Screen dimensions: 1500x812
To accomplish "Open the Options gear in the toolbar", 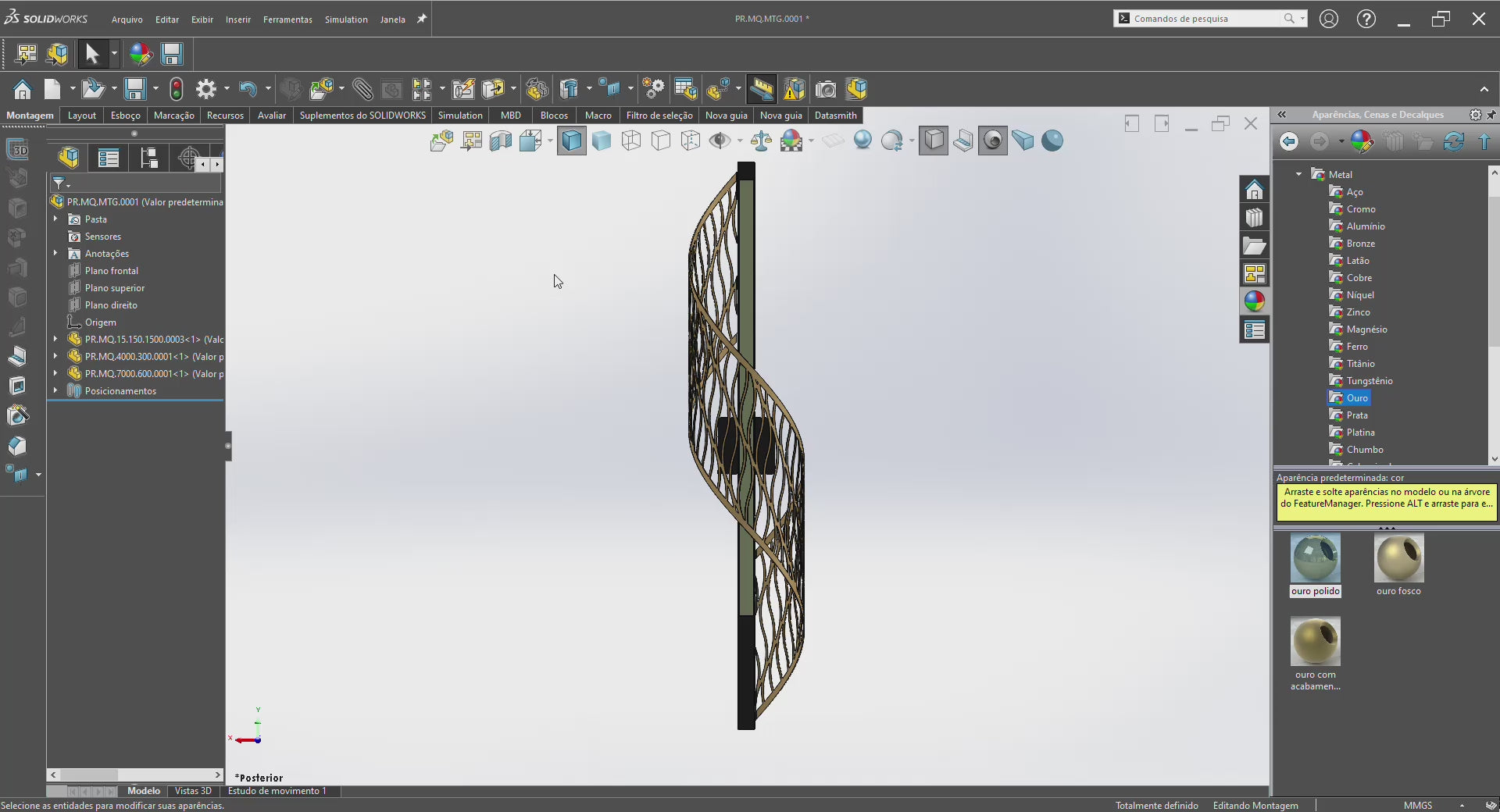I will 205,90.
